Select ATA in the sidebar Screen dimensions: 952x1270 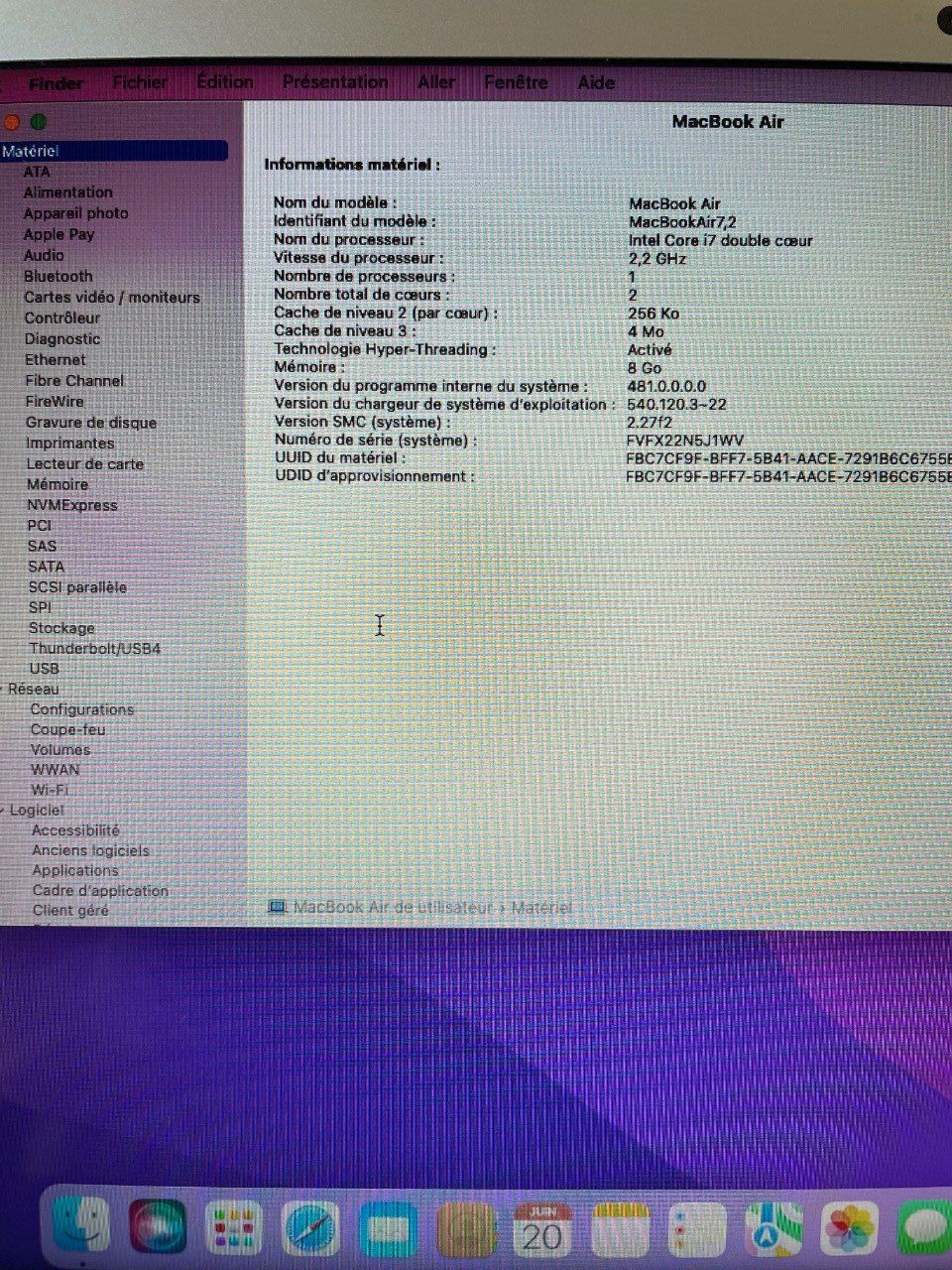pyautogui.click(x=37, y=172)
